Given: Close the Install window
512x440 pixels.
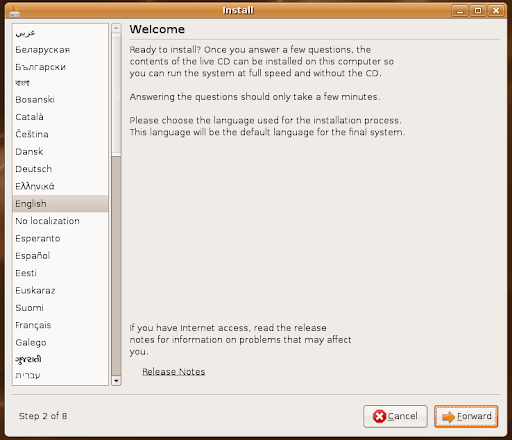Looking at the screenshot, I should click(496, 11).
